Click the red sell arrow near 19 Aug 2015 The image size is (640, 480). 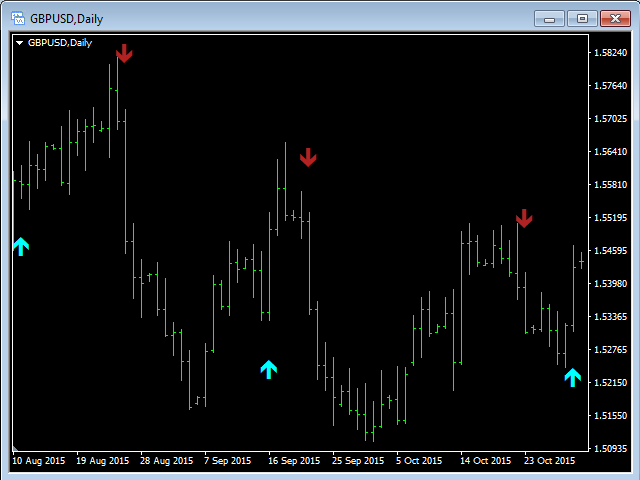[x=124, y=53]
